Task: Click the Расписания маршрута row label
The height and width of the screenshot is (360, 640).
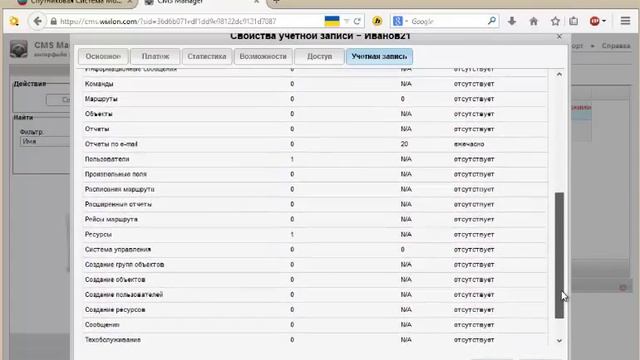Action: tap(120, 189)
